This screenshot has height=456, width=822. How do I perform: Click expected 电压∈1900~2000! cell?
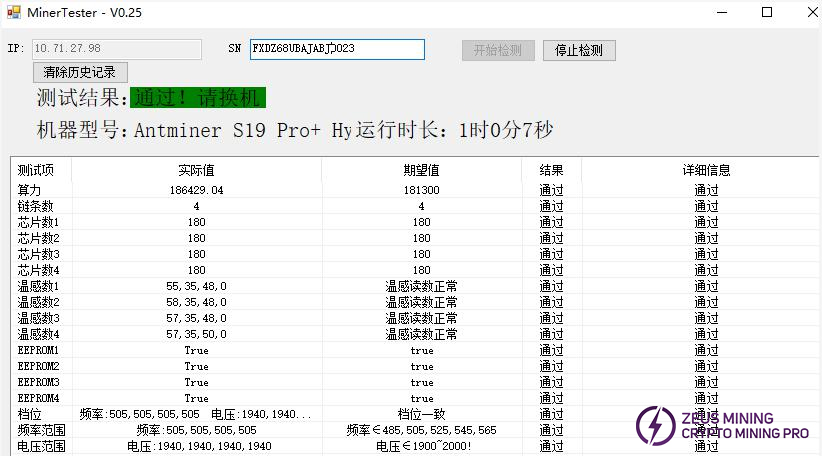pyautogui.click(x=424, y=447)
